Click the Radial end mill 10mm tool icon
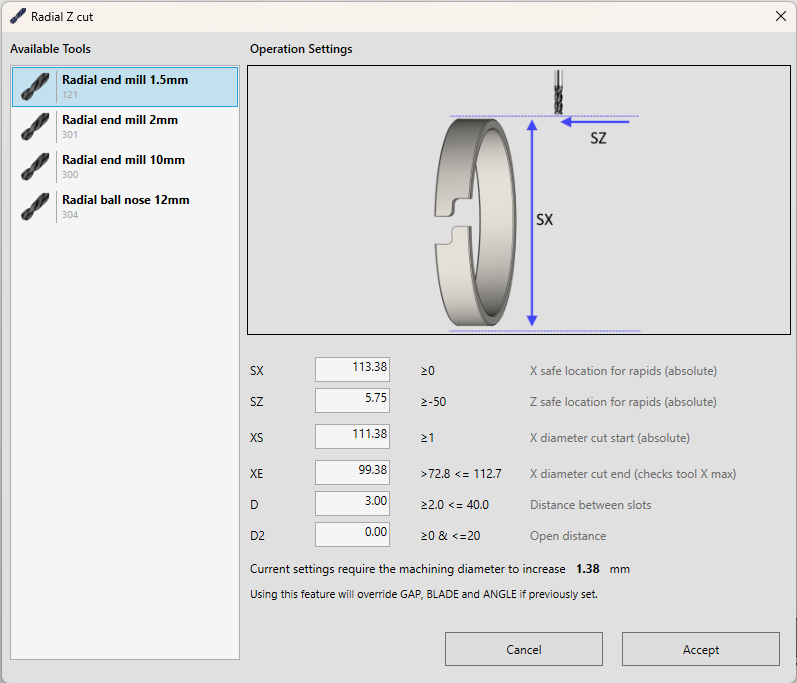Image resolution: width=797 pixels, height=683 pixels. (35, 167)
